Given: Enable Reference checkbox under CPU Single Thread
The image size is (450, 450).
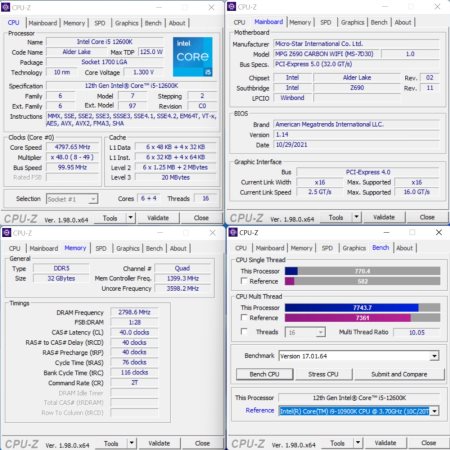Looking at the screenshot, I should 244,281.
